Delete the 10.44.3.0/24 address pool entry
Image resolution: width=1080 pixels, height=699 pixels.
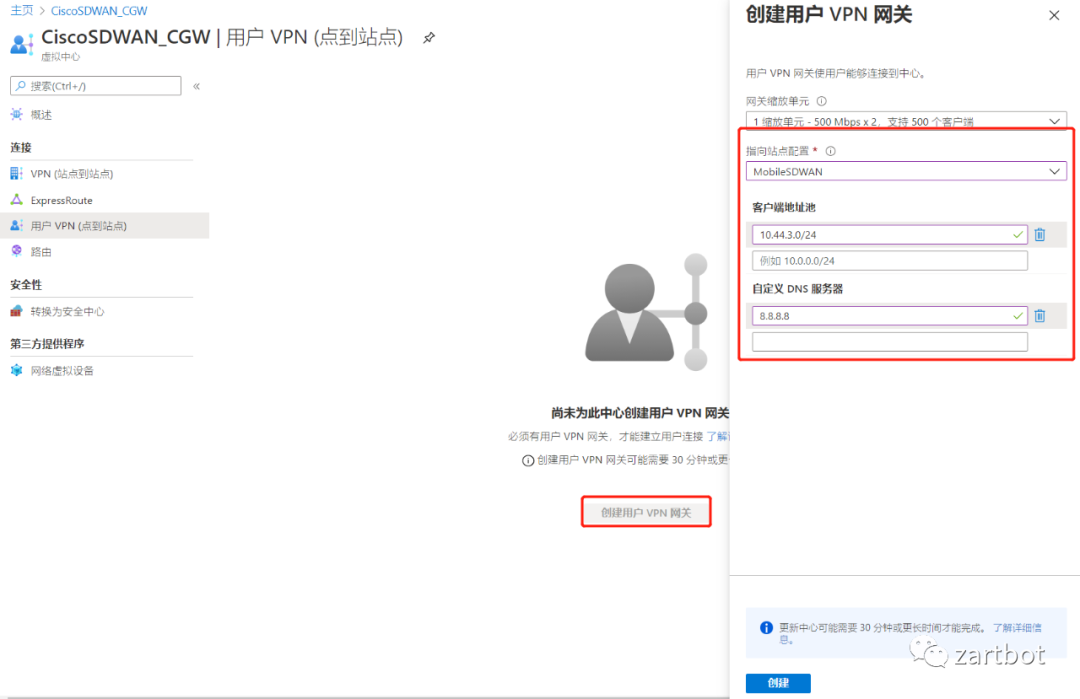click(1040, 235)
